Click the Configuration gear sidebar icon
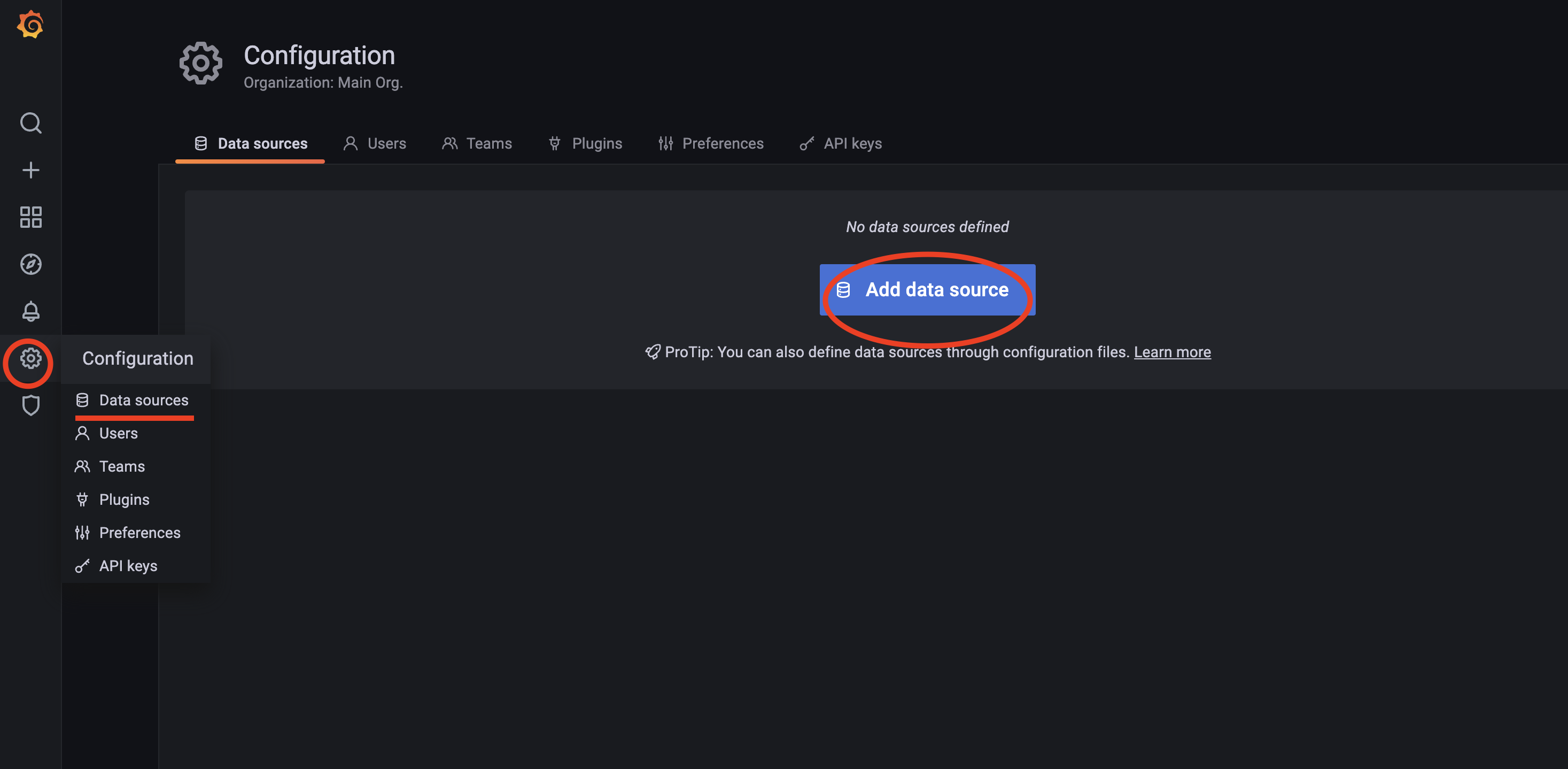This screenshot has width=1568, height=769. (30, 359)
